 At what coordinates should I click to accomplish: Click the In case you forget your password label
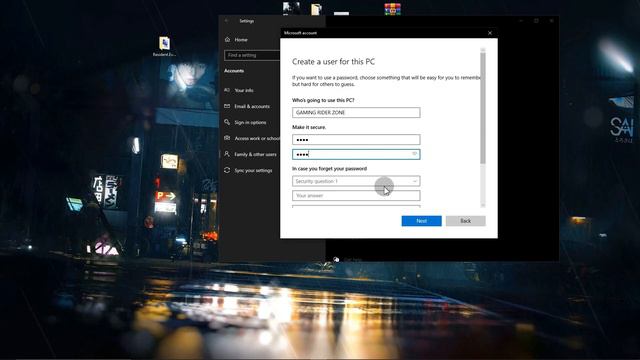(329, 169)
